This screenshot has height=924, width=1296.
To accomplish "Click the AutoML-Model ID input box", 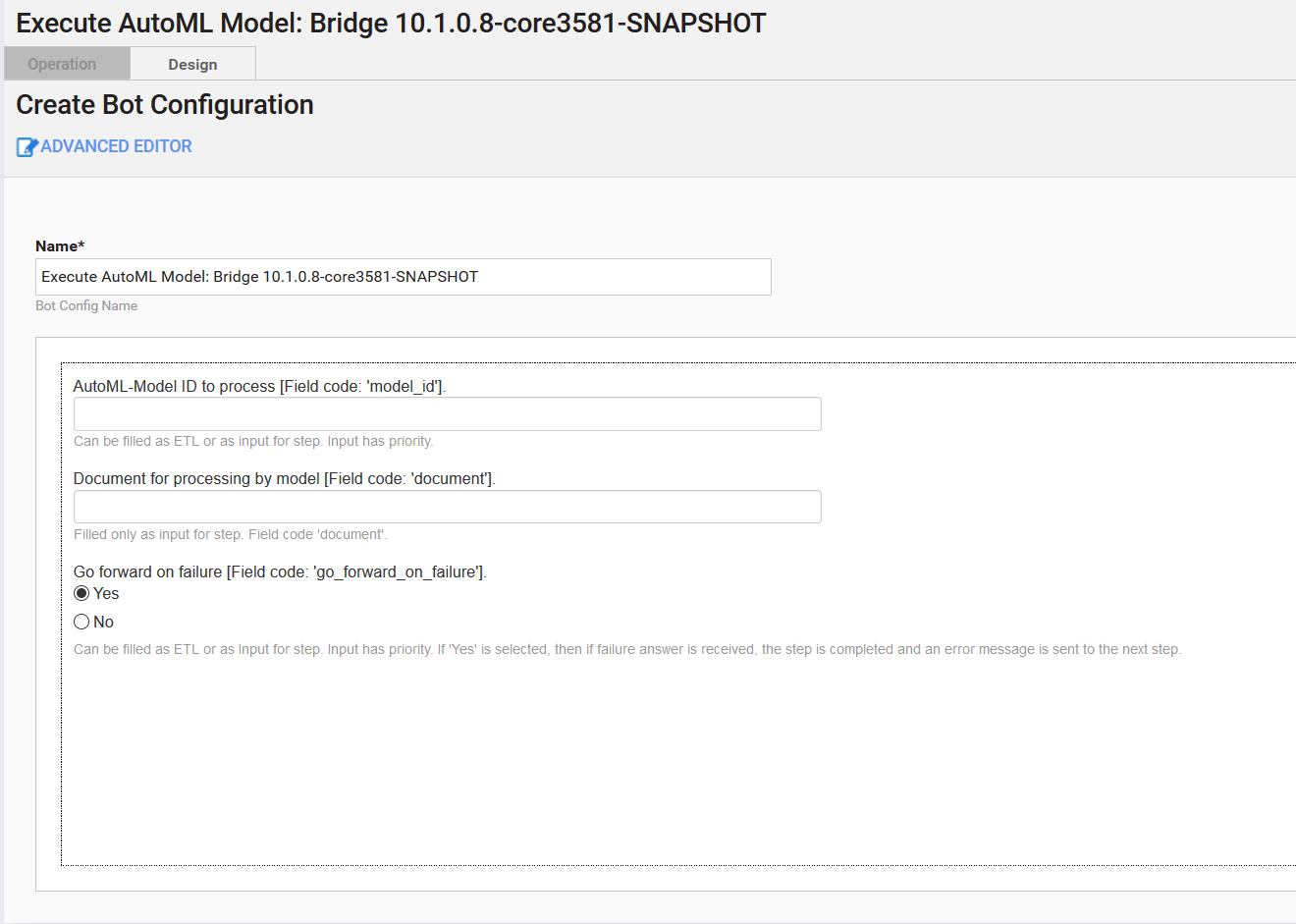I will [x=448, y=414].
